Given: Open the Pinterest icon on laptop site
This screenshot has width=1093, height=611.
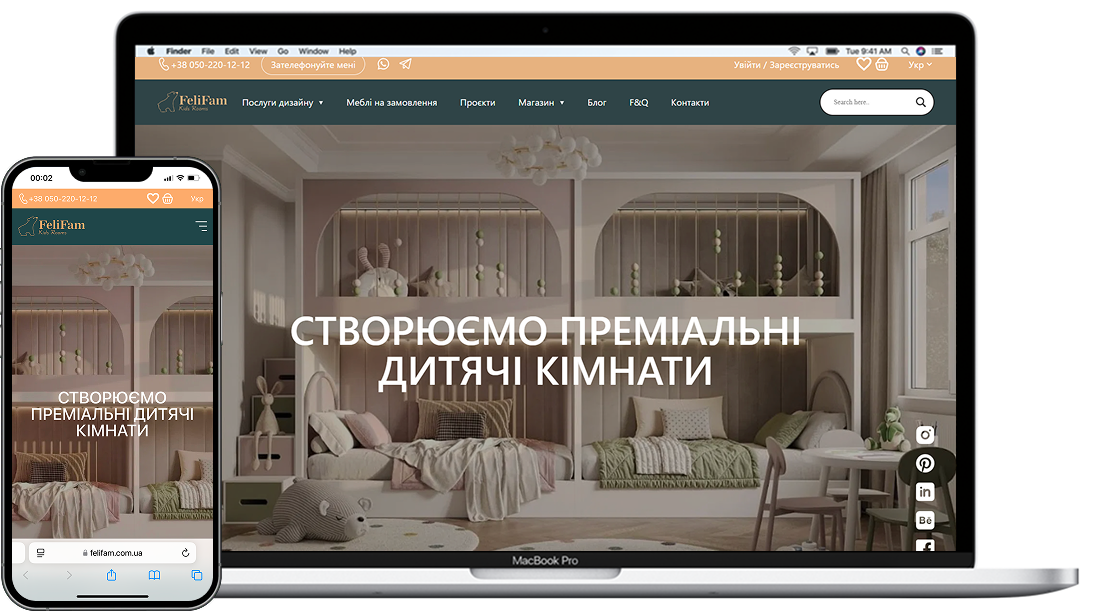Looking at the screenshot, I should (x=925, y=463).
